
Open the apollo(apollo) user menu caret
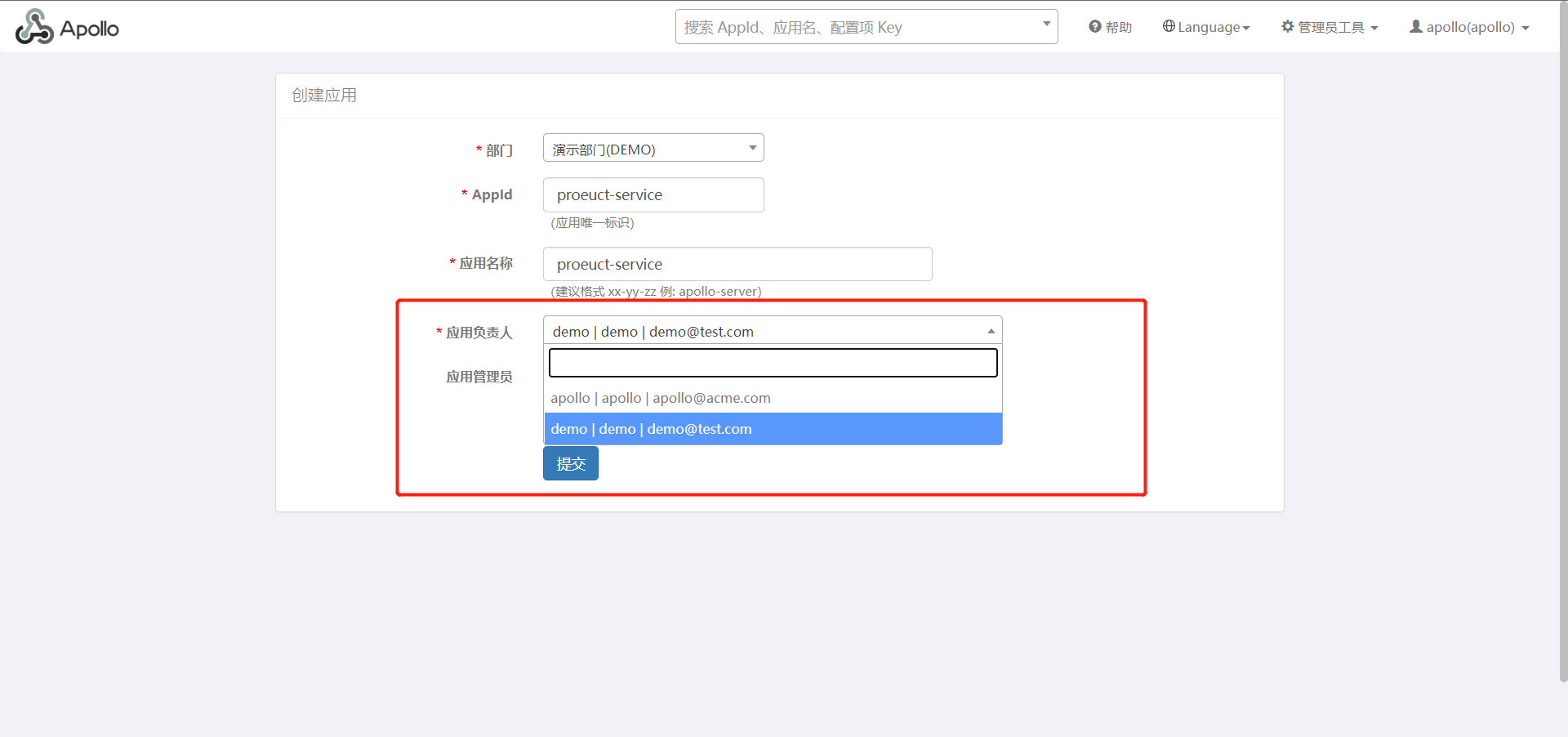(1526, 28)
